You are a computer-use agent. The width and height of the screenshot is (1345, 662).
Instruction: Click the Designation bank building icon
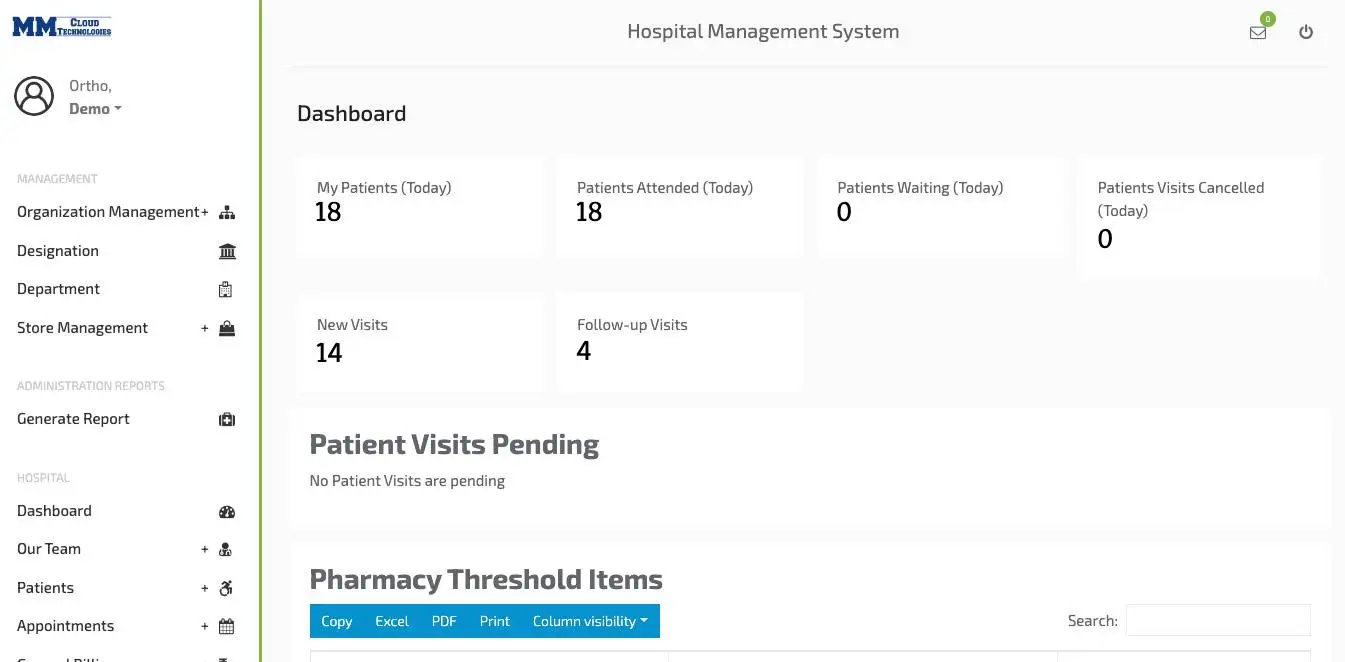click(227, 251)
